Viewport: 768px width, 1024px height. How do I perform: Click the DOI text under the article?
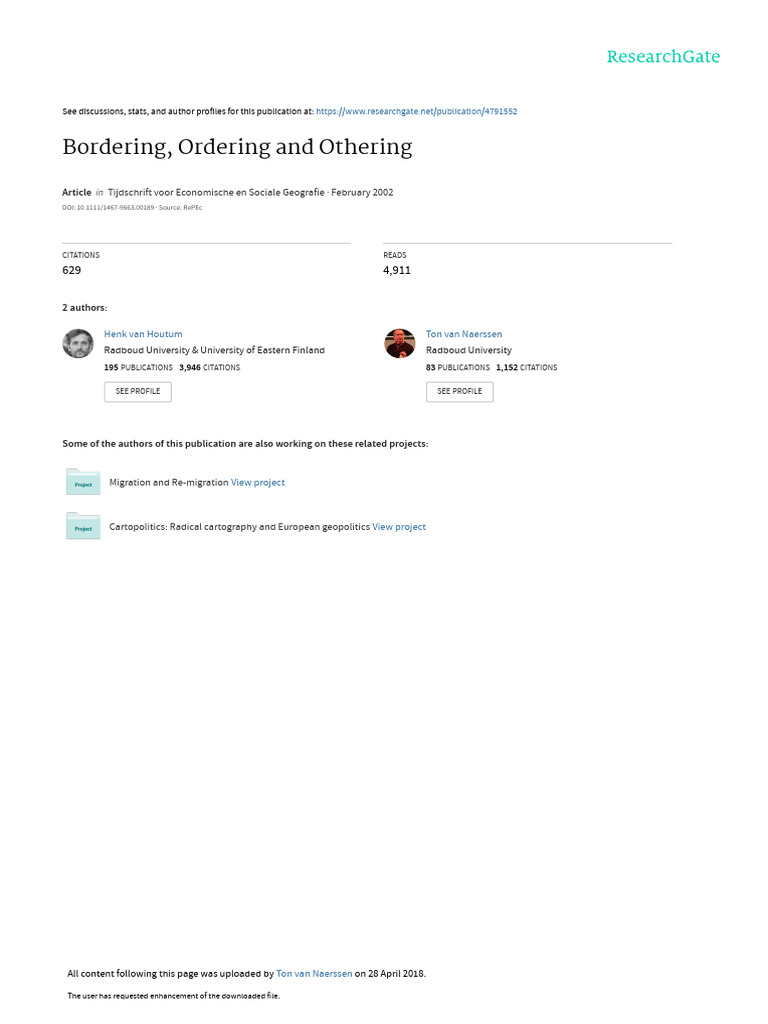(x=108, y=207)
